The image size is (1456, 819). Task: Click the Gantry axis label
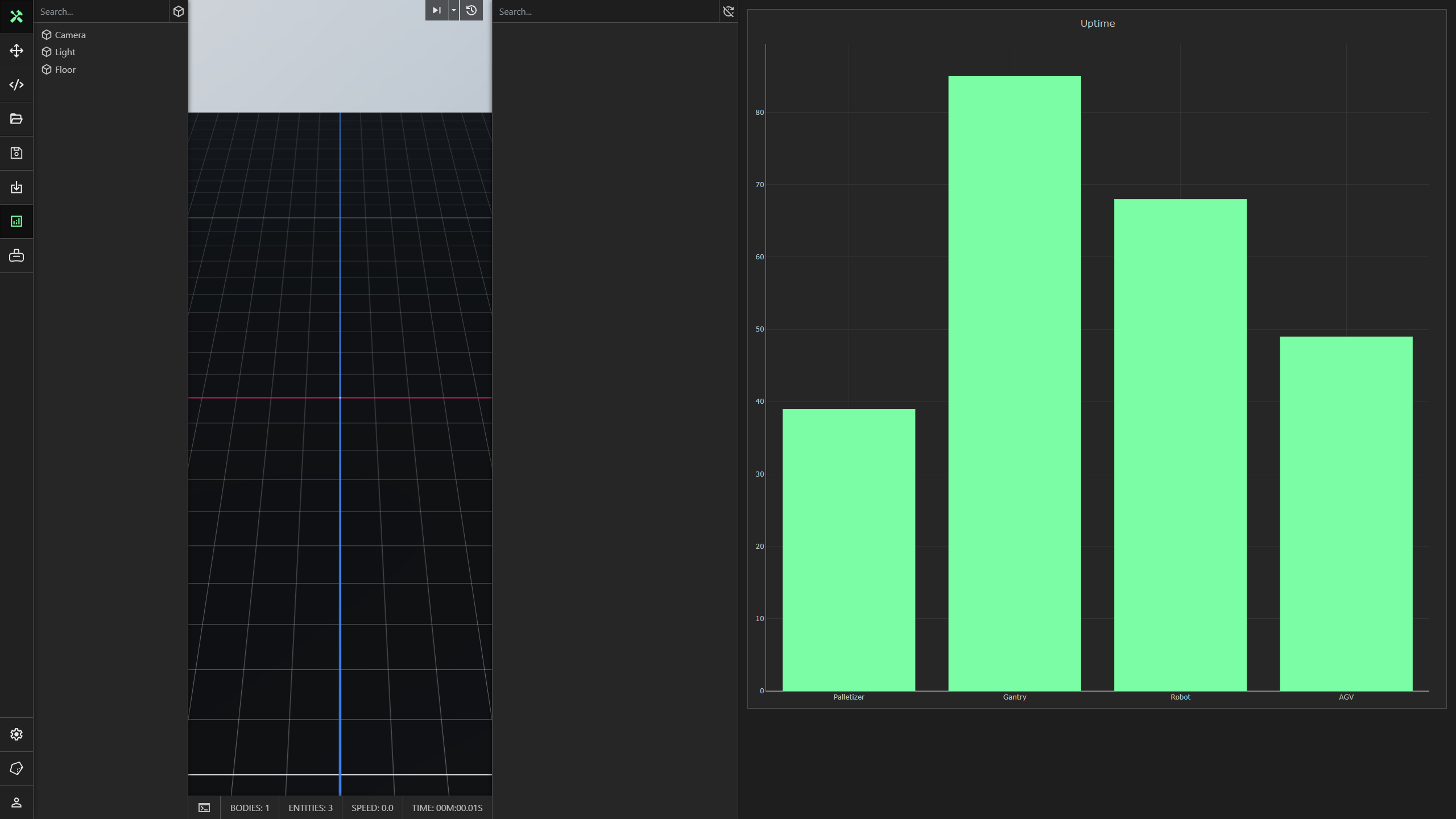[x=1015, y=697]
